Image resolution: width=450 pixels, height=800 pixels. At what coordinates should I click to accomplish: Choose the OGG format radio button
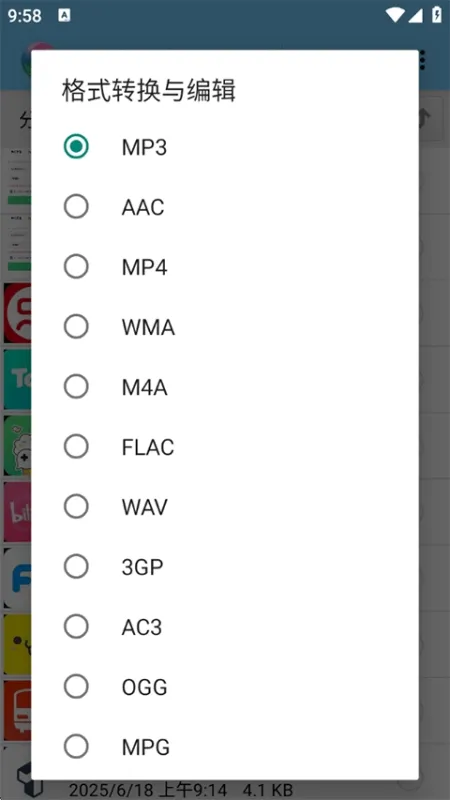tap(76, 687)
